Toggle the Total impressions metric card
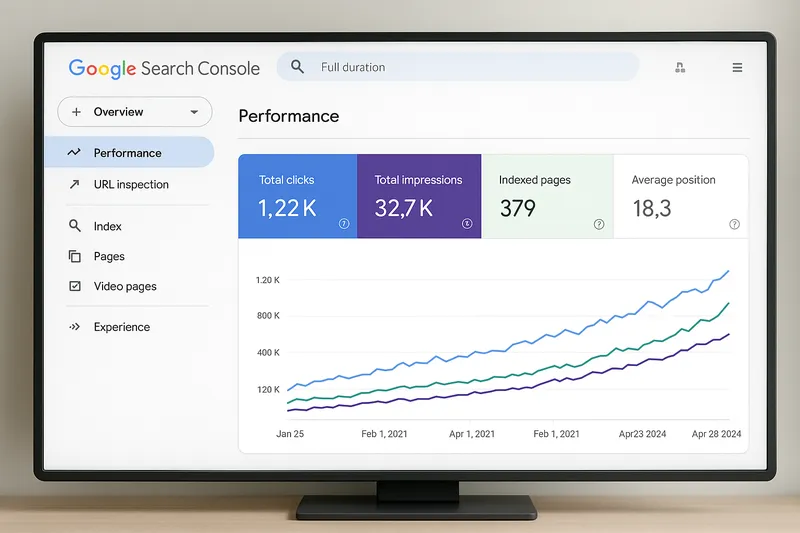The height and width of the screenshot is (533, 800). (419, 196)
